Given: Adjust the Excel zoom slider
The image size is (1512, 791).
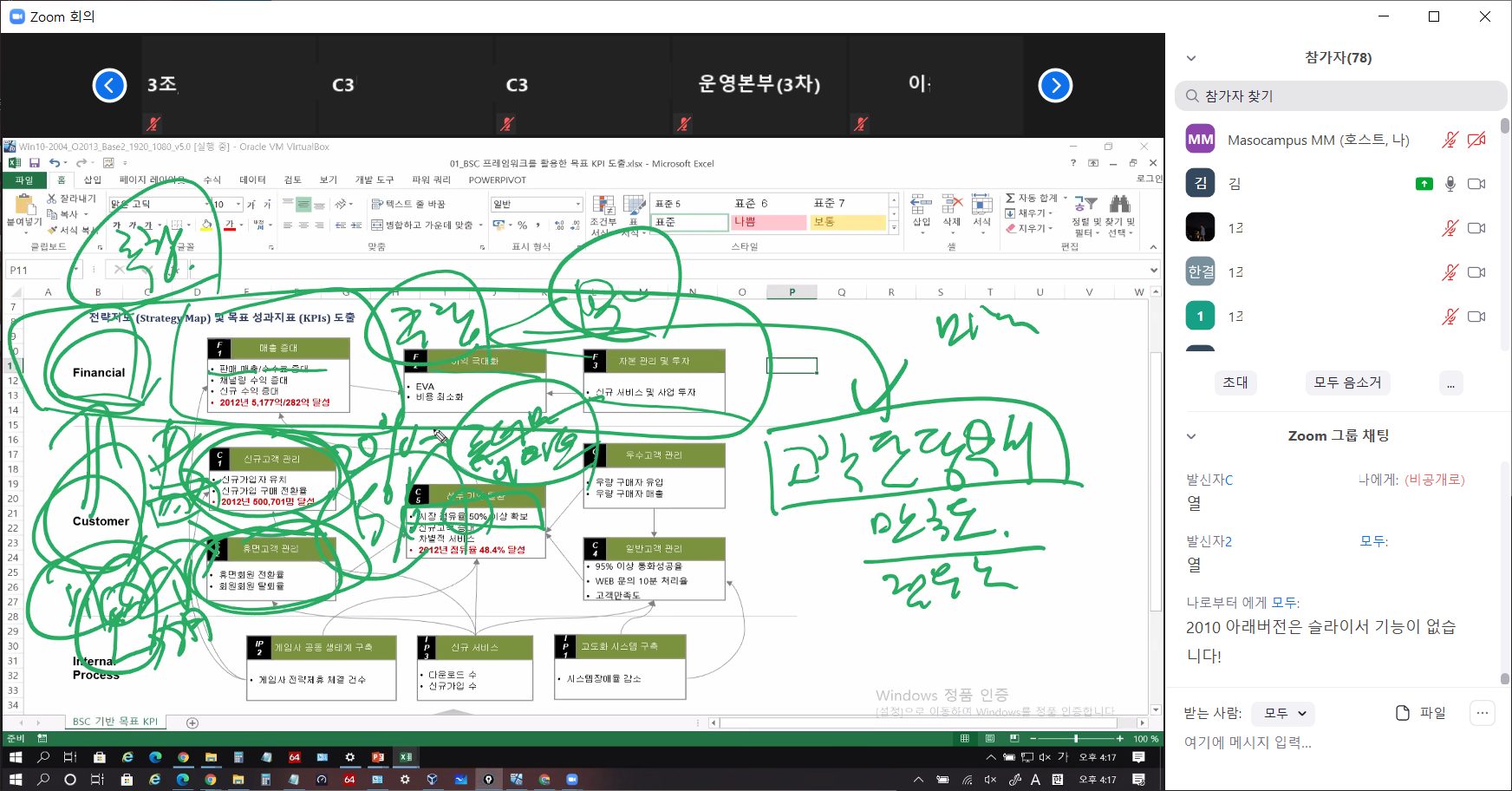Looking at the screenshot, I should [1076, 739].
